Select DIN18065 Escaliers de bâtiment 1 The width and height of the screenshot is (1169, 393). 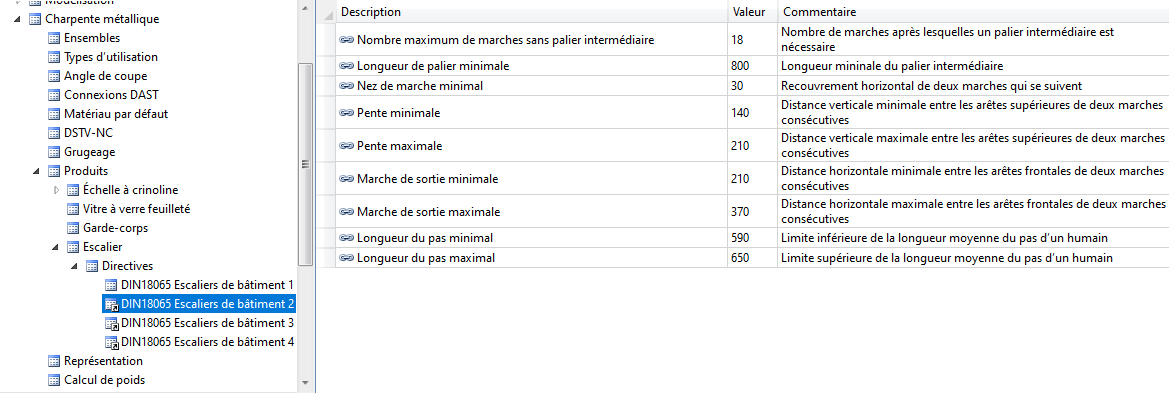pyautogui.click(x=207, y=285)
